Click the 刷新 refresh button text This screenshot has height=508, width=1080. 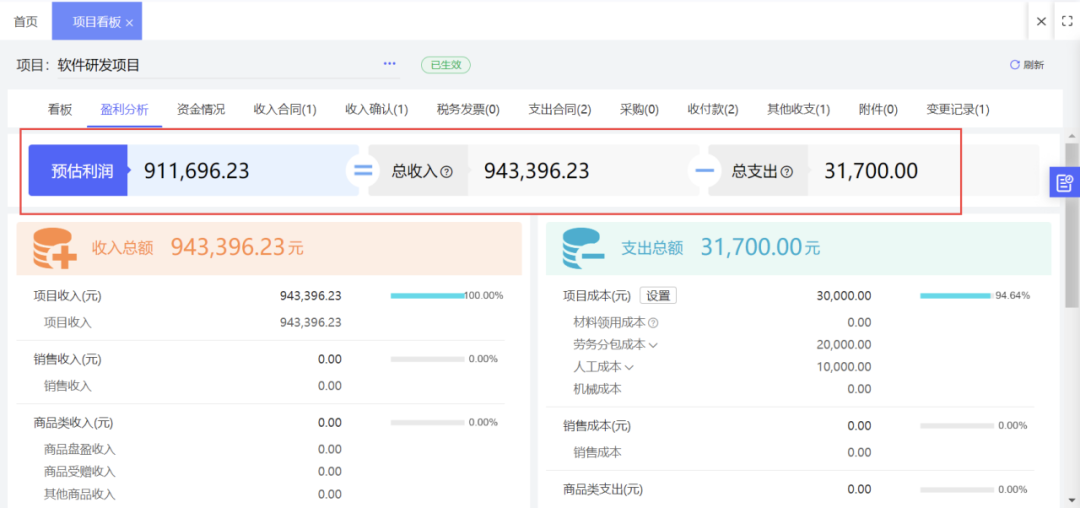(x=1033, y=65)
